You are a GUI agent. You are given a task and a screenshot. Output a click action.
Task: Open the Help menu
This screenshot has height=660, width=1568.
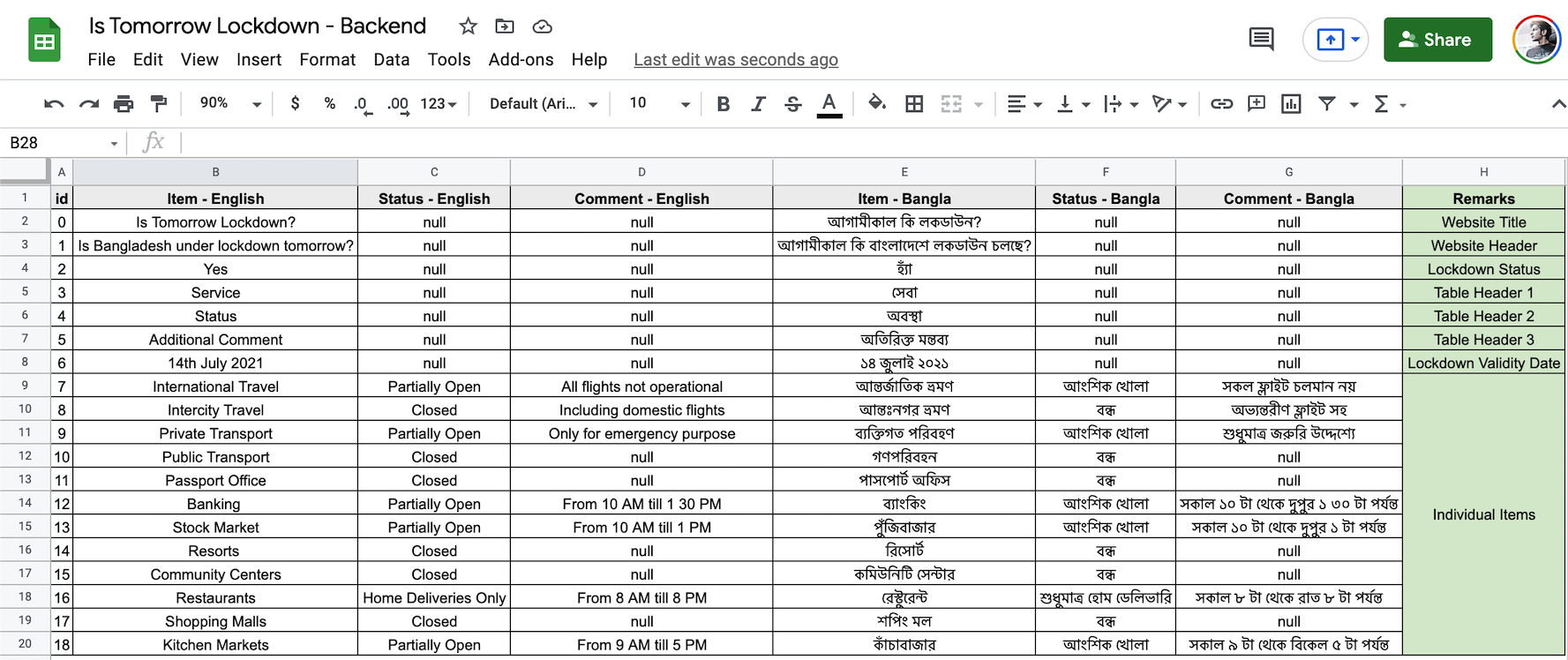point(589,60)
